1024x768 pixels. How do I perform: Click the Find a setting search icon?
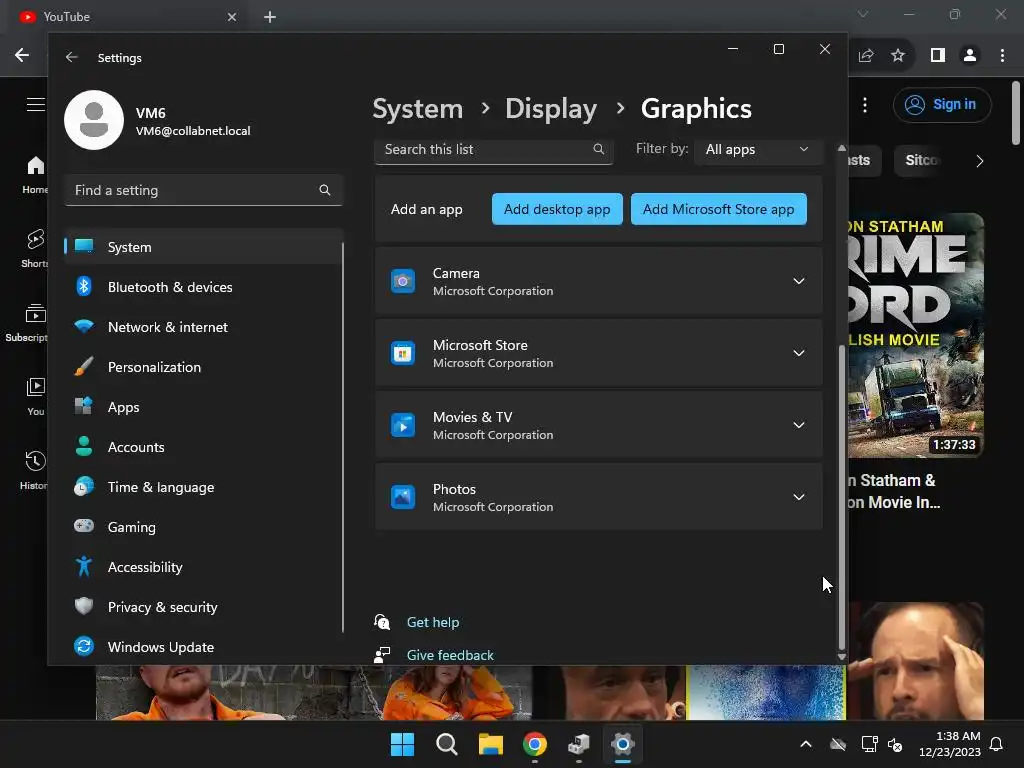(325, 190)
